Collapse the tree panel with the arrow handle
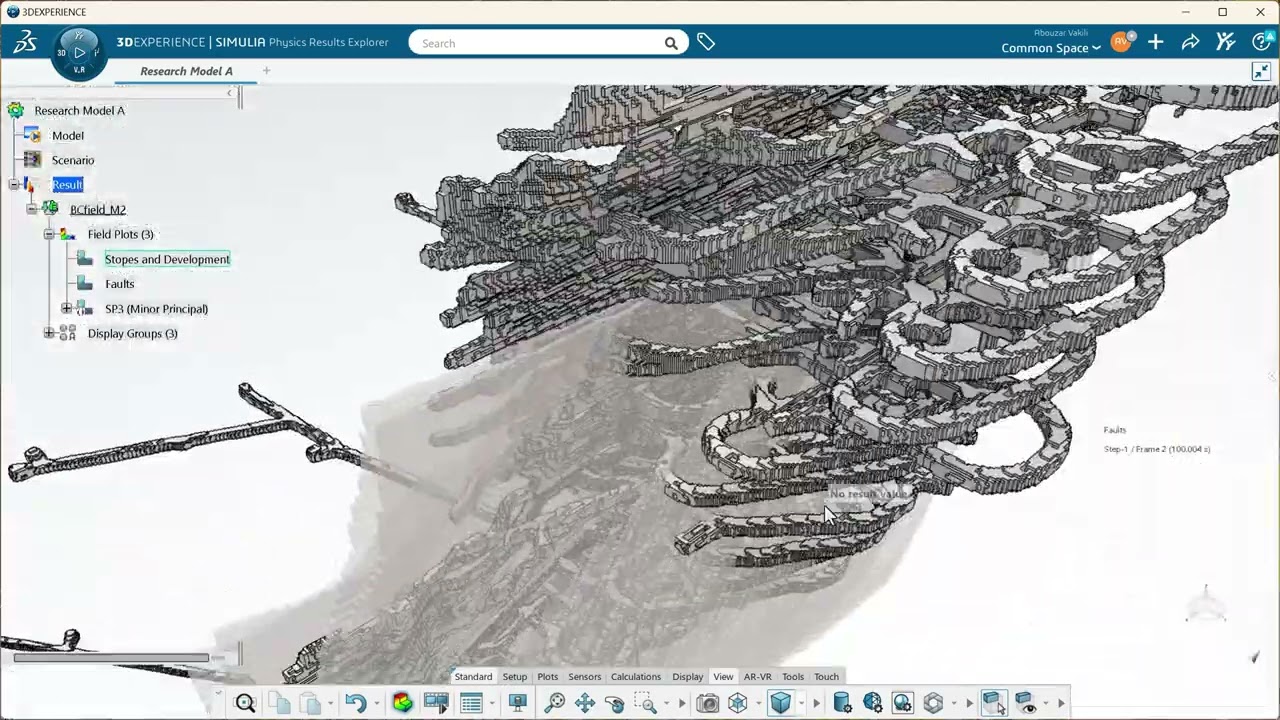Screen dimensions: 1280x720 229,94
